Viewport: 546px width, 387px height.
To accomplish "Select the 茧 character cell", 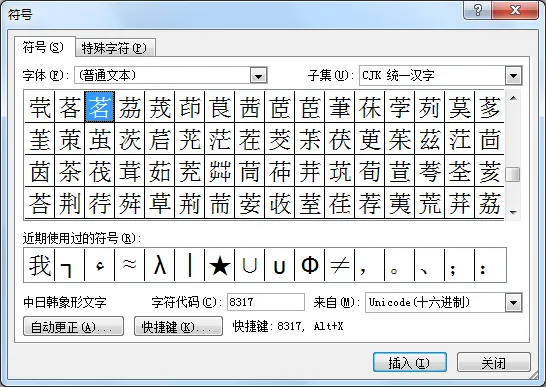I will [x=100, y=139].
